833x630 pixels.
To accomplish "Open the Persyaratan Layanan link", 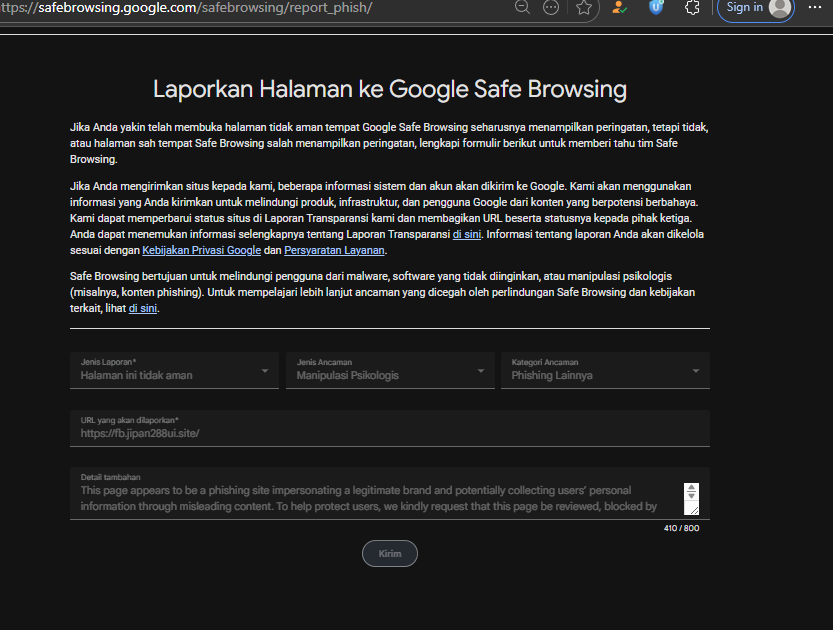I will [334, 250].
